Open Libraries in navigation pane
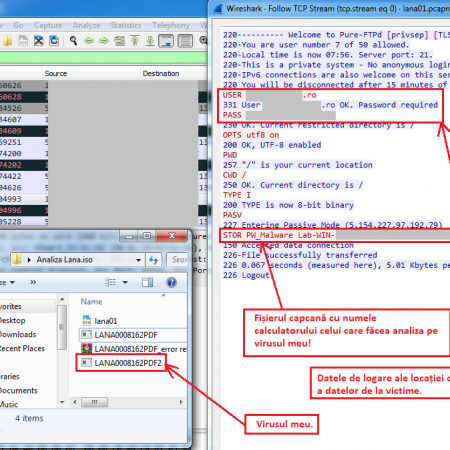The width and height of the screenshot is (450, 450). coord(10,376)
